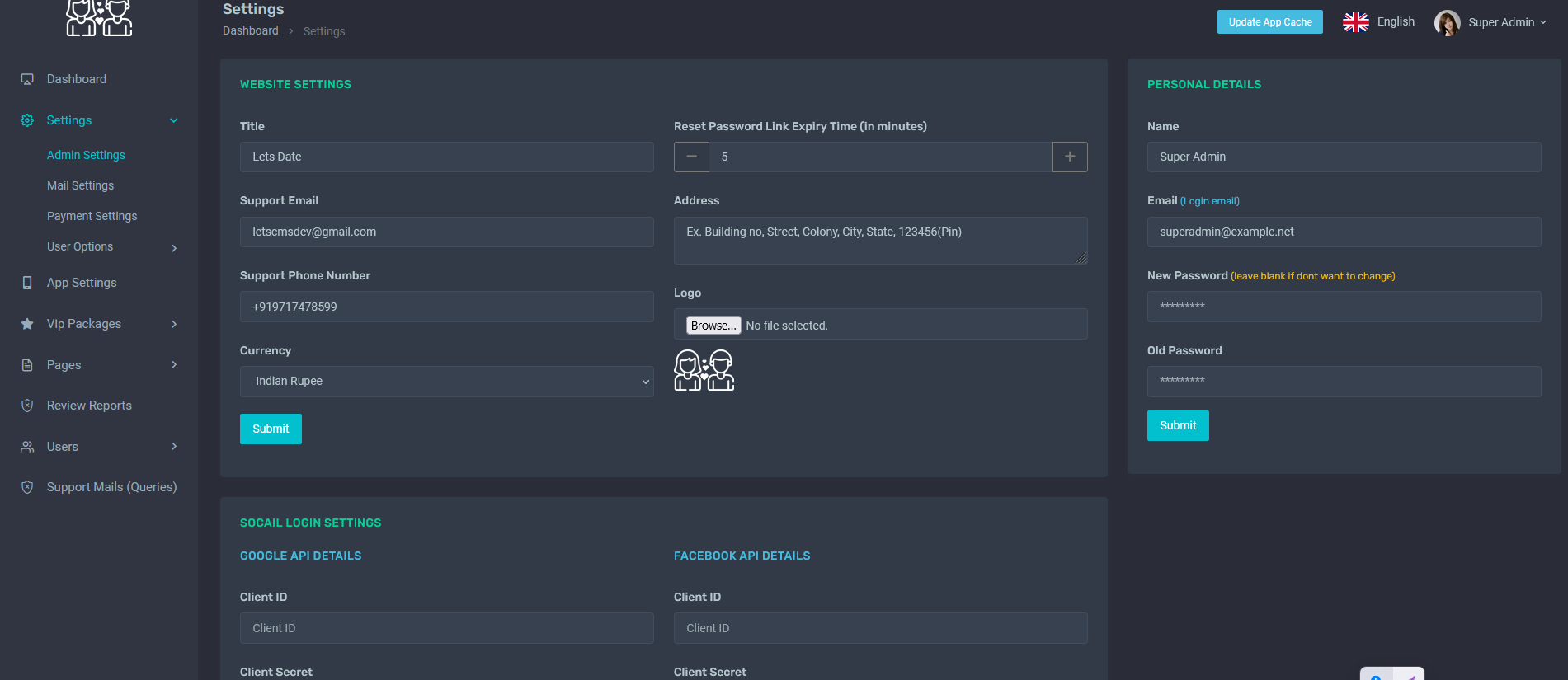
Task: Expand the User Options submenu
Action: point(174,247)
